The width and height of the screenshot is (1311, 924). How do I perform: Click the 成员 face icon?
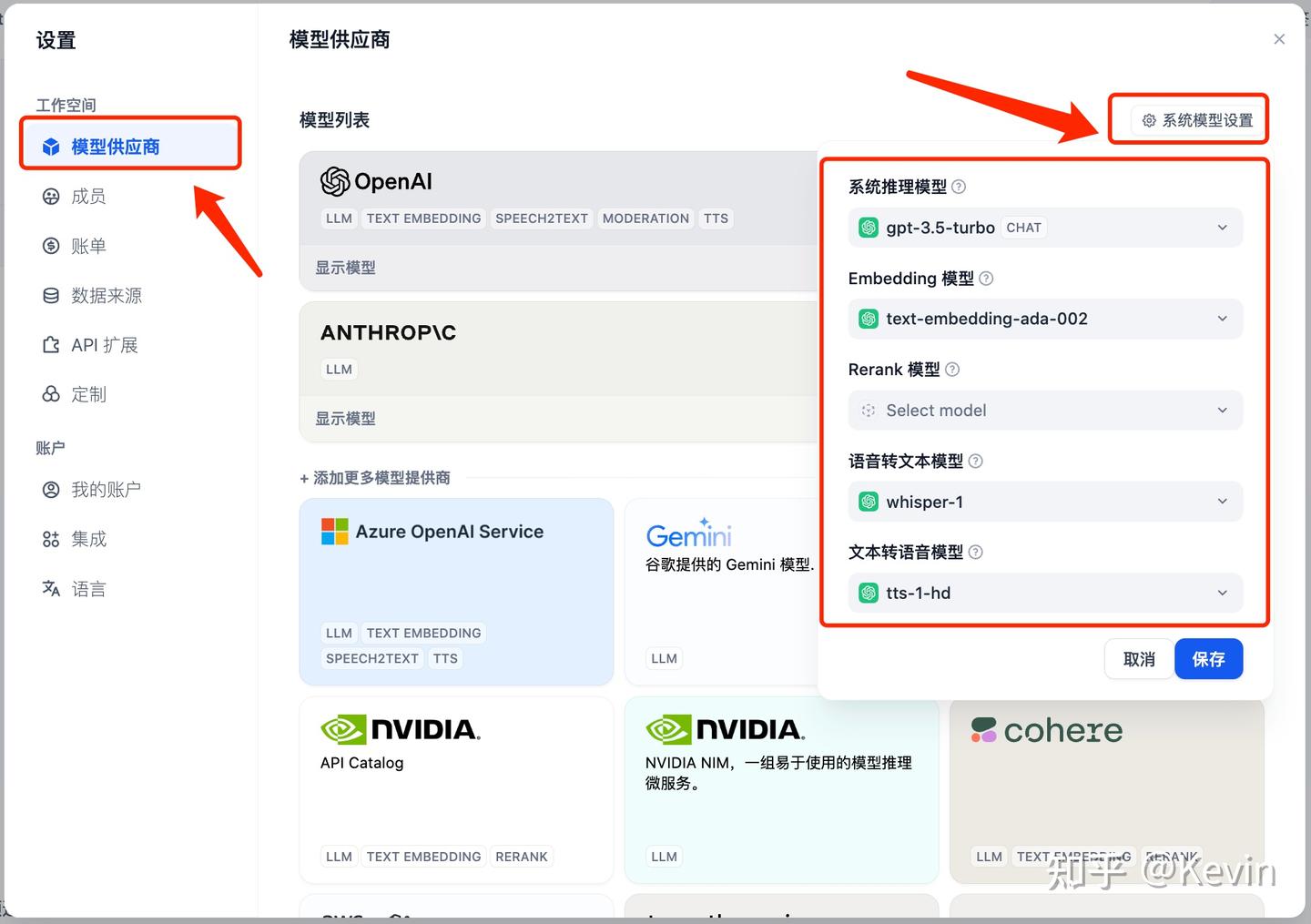click(51, 197)
